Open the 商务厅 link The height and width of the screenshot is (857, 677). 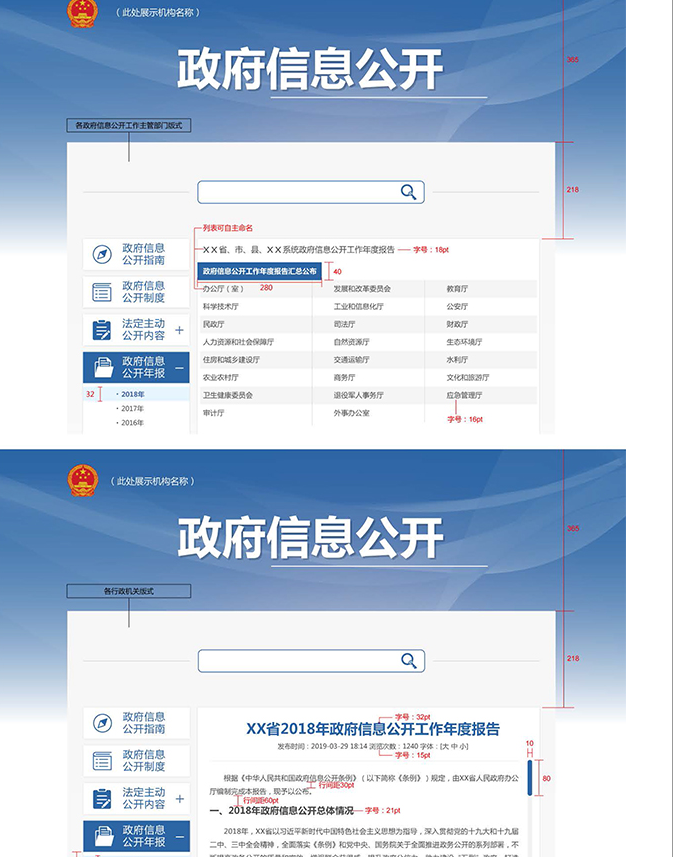(345, 377)
